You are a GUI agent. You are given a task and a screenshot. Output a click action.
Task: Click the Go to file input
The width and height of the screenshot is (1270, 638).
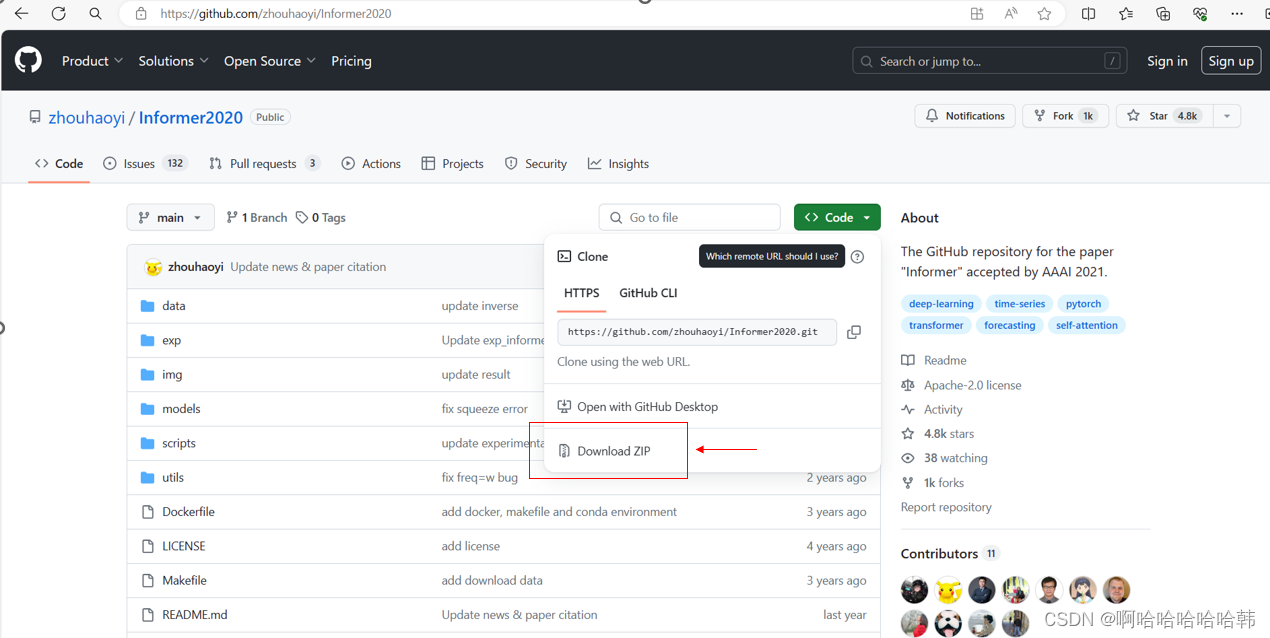(690, 217)
